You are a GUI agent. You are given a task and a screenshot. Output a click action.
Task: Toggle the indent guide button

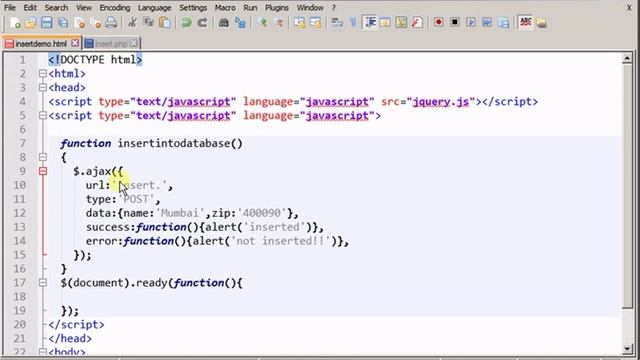tap(370, 22)
